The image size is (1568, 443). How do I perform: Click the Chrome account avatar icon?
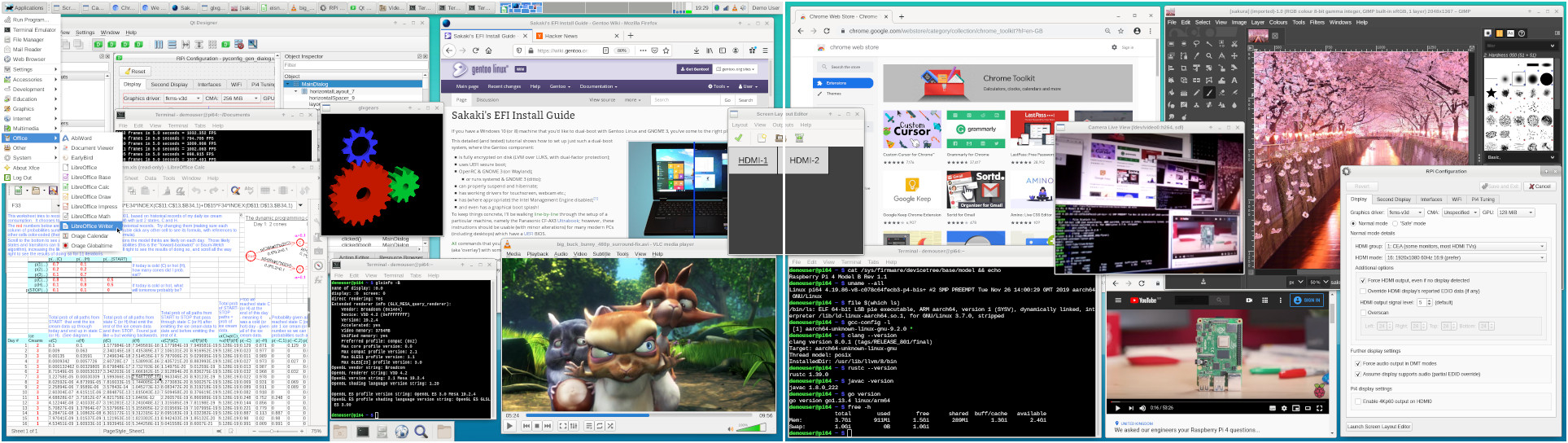[x=1137, y=31]
